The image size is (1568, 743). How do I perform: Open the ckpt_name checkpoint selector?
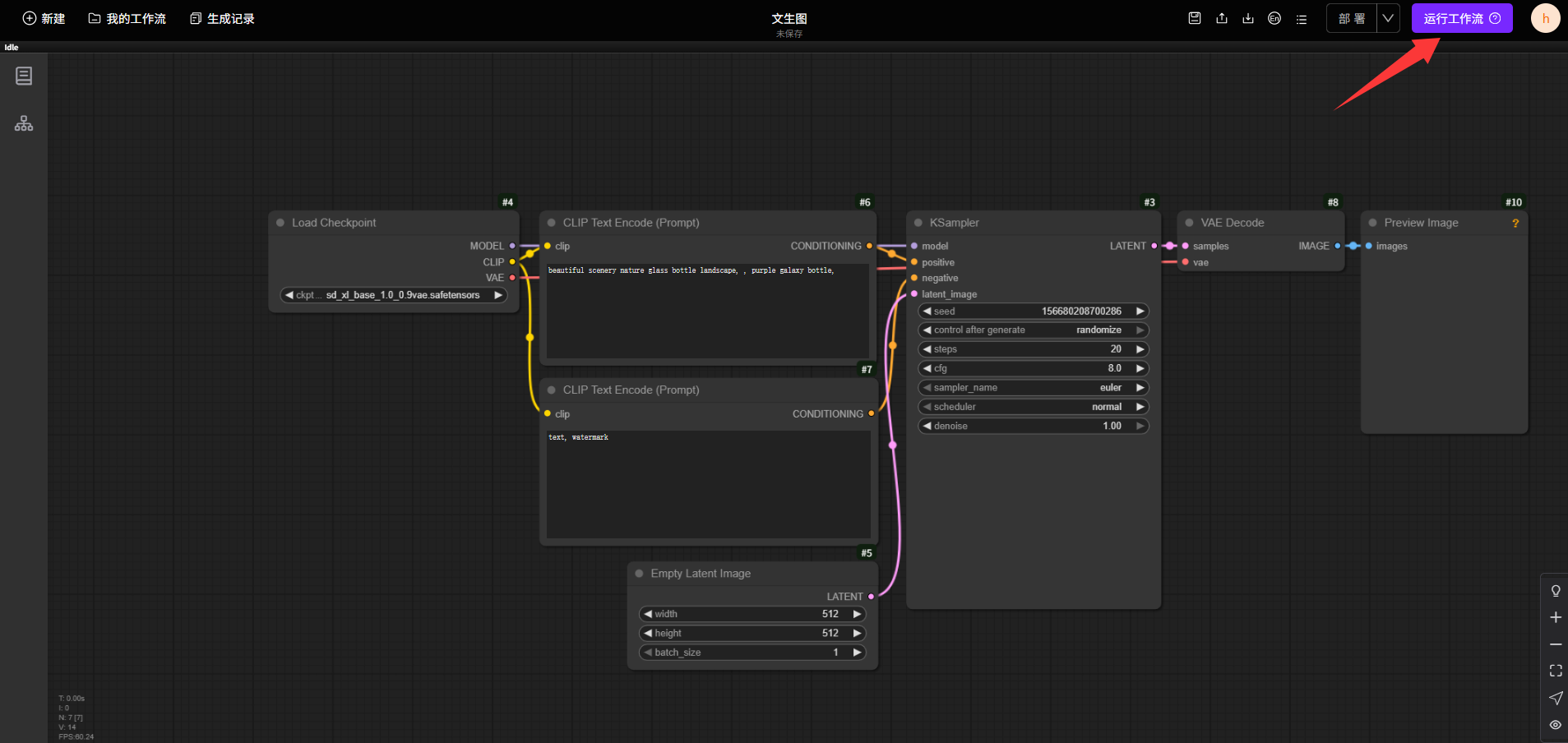393,295
